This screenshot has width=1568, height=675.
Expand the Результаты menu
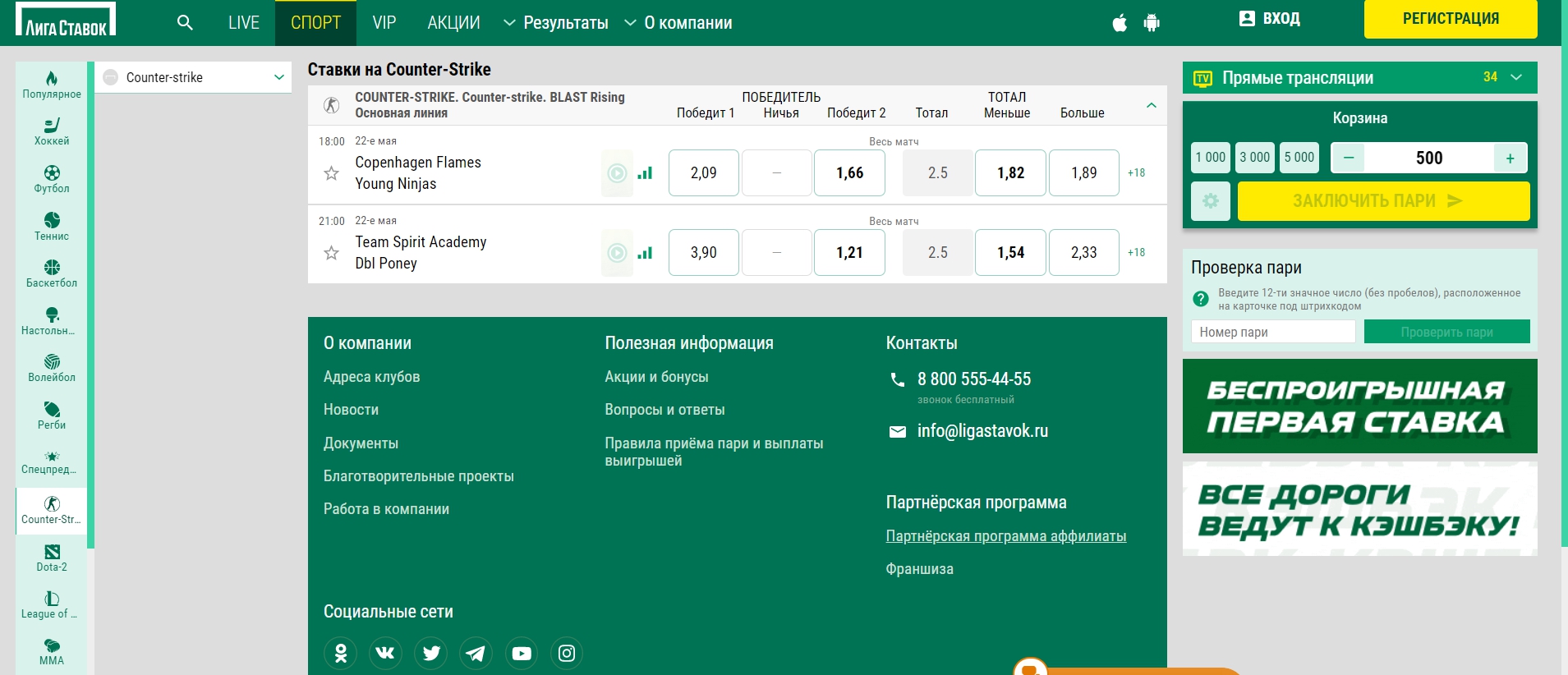pos(556,23)
